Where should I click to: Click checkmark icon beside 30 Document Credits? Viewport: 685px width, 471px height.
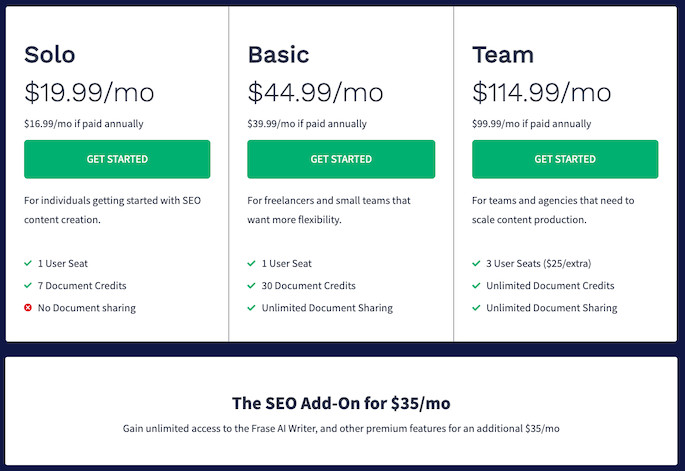pyautogui.click(x=252, y=286)
